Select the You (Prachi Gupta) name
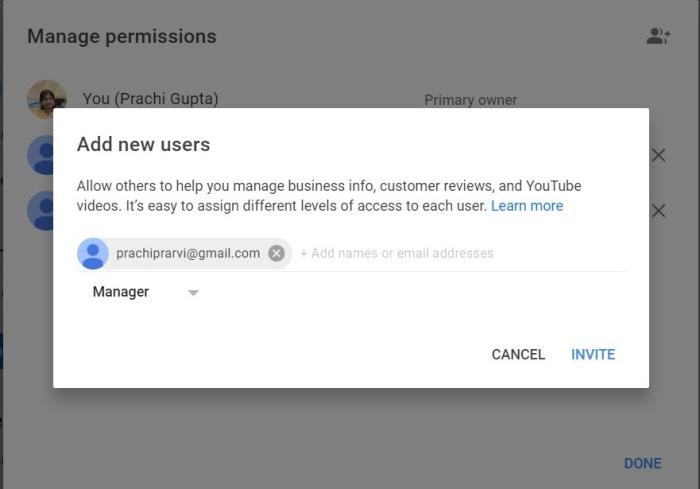The width and height of the screenshot is (700, 489). point(150,98)
